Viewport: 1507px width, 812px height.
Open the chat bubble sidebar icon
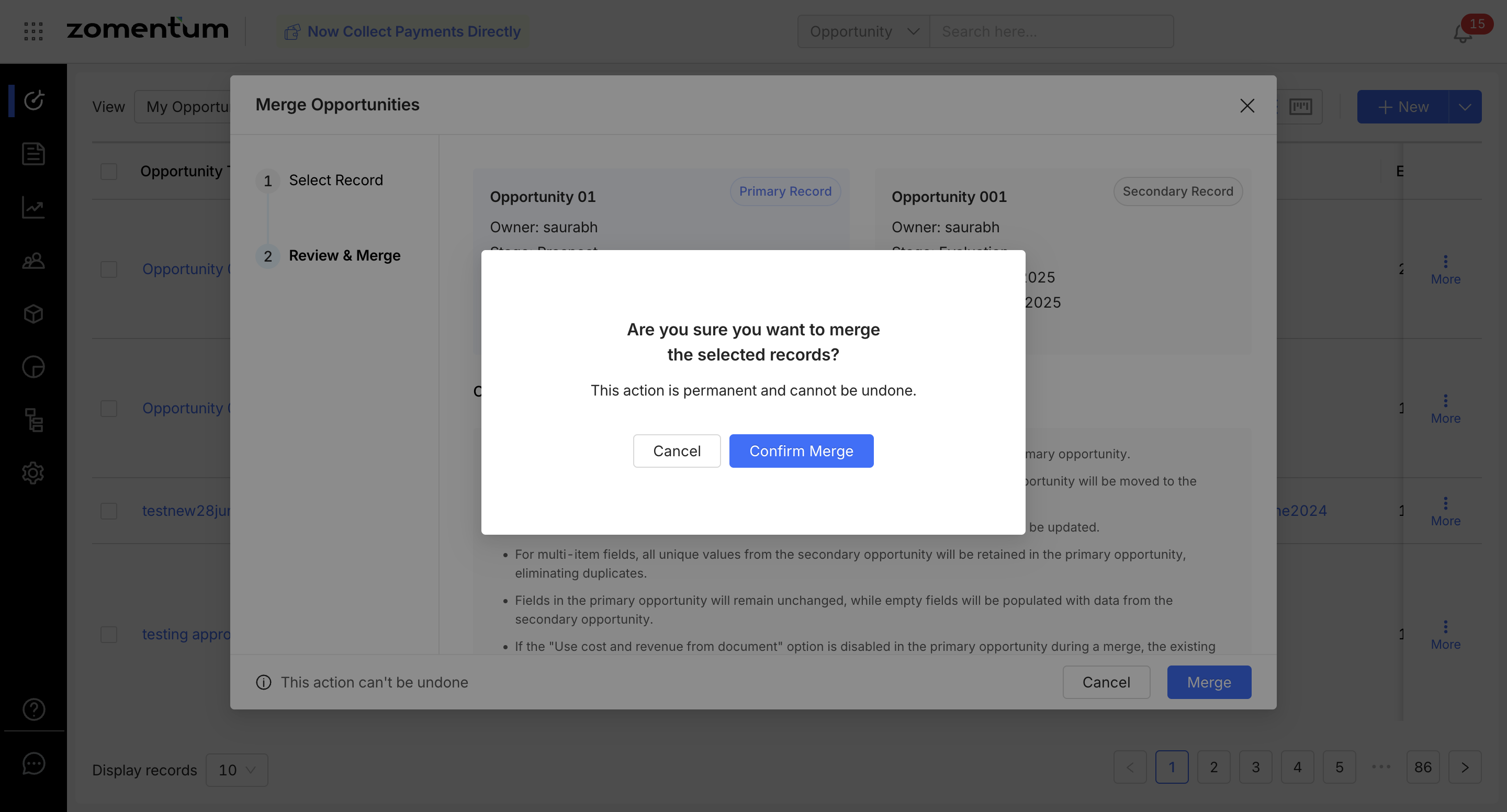[x=33, y=763]
